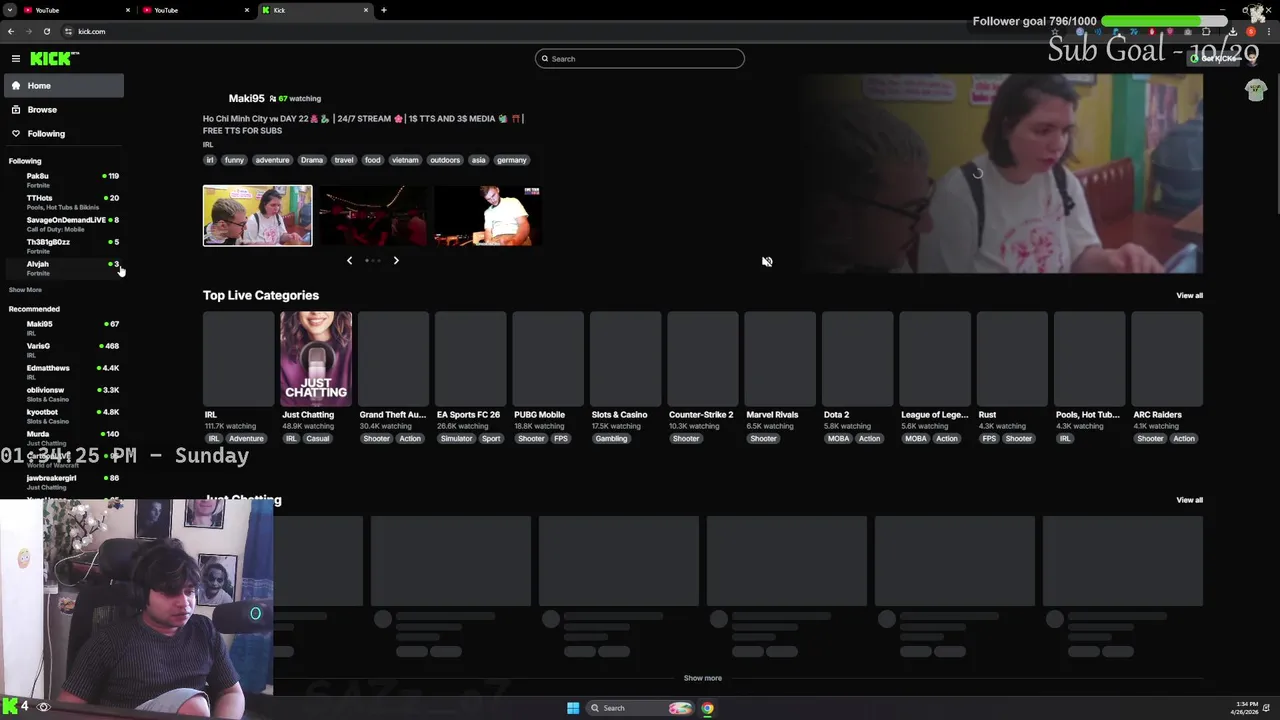Click the Gambling tag under Slots & Casino
1280x720 pixels.
pyautogui.click(x=611, y=439)
